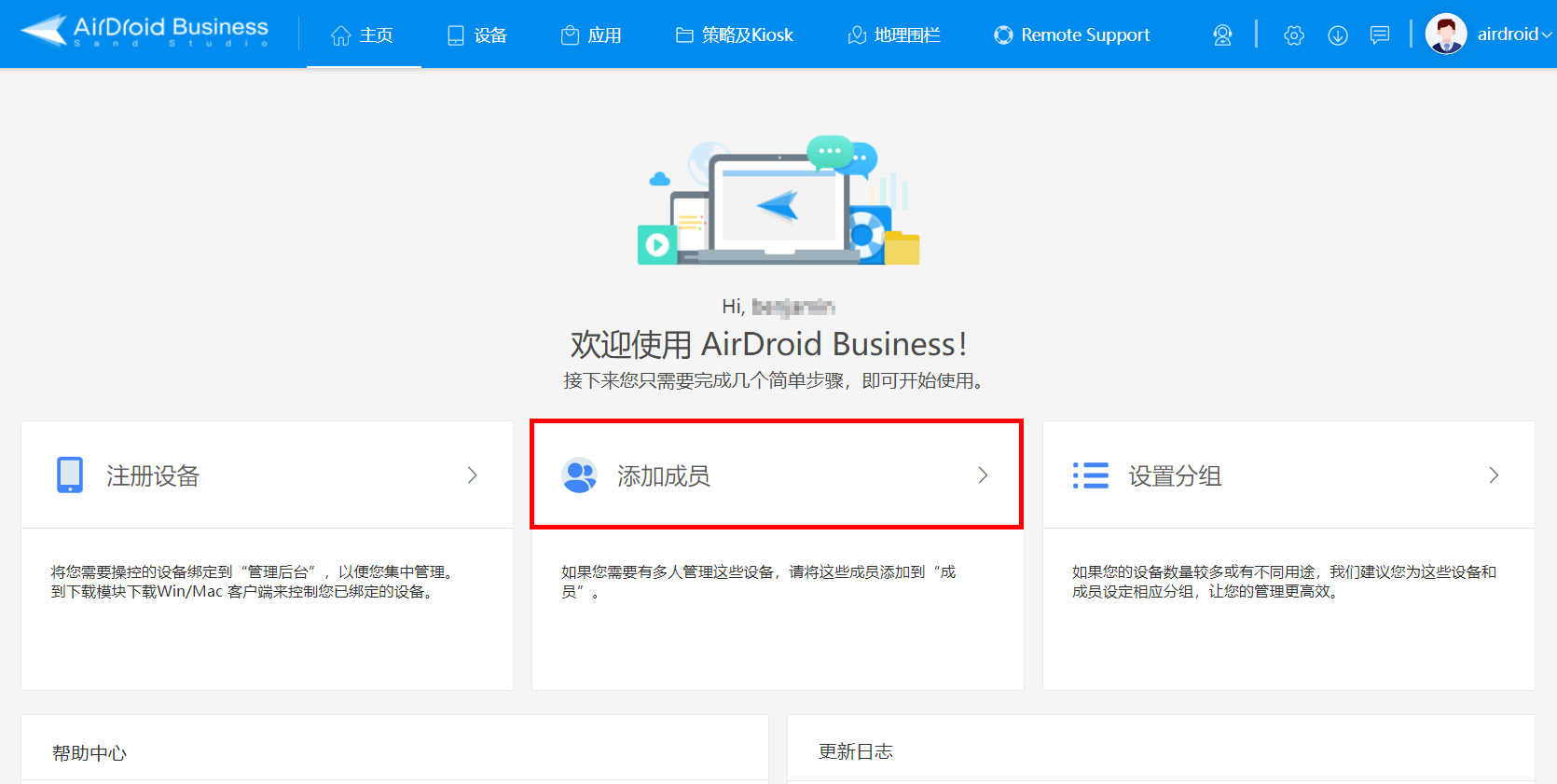Expand 注册设备 with its chevron arrow

tap(473, 475)
